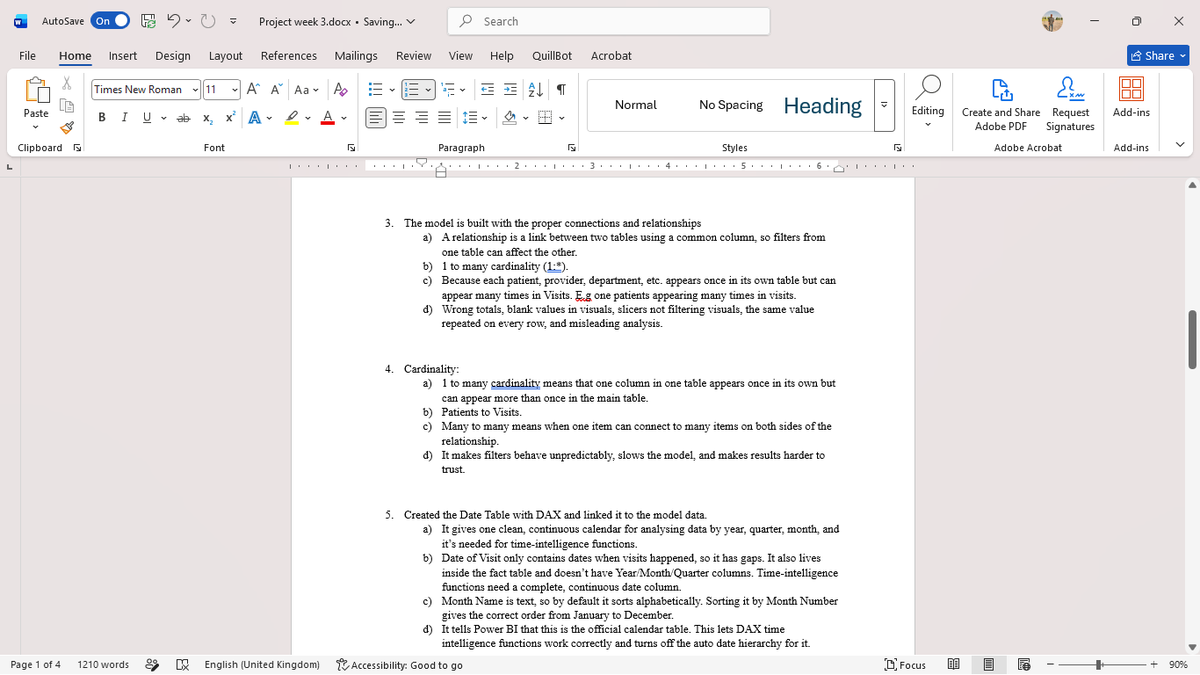Apply the No Spacing style
Image resolution: width=1200 pixels, height=675 pixels.
tap(731, 105)
